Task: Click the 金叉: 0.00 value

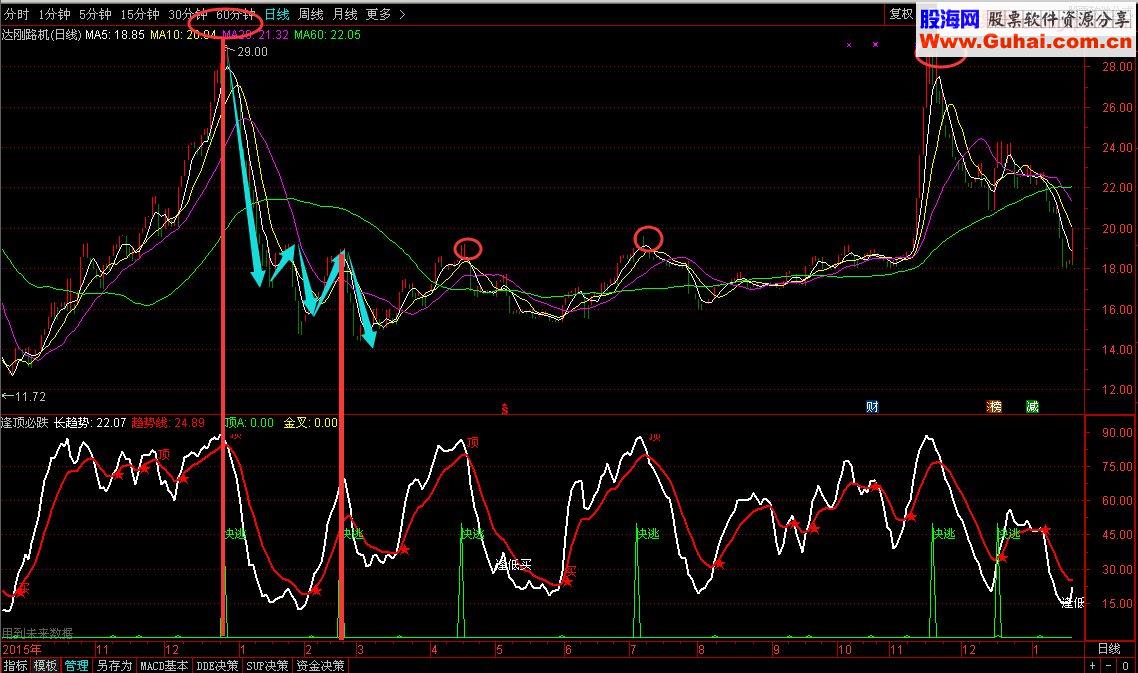Action: tap(311, 423)
